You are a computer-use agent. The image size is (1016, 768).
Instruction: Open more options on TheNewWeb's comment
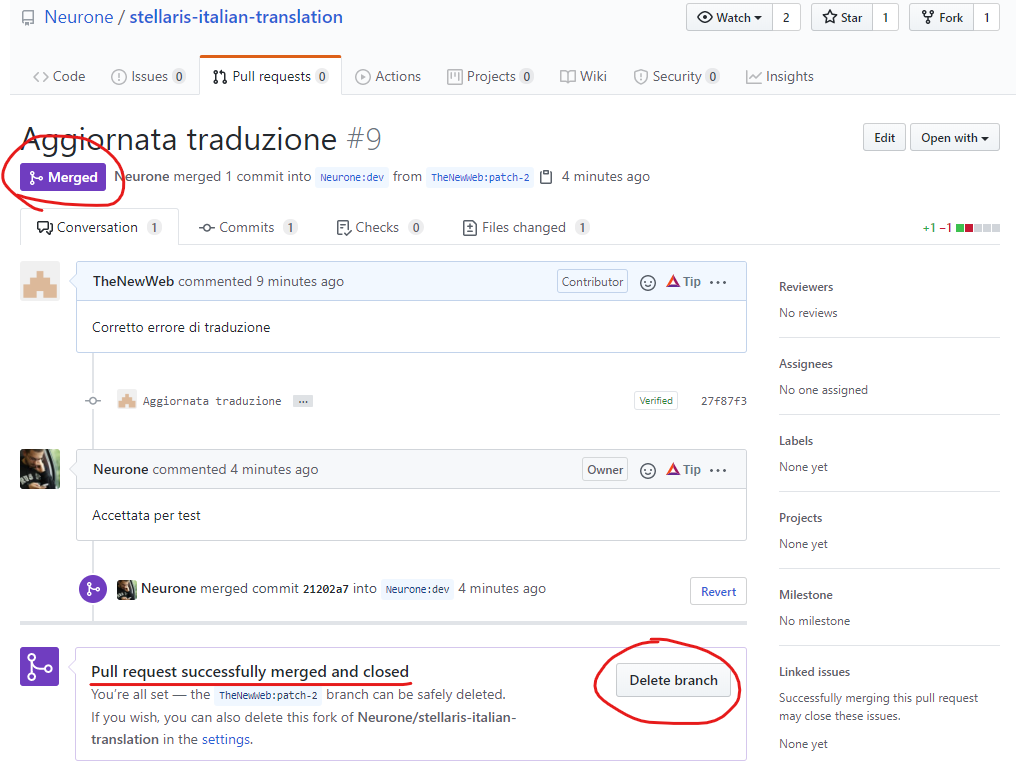718,283
